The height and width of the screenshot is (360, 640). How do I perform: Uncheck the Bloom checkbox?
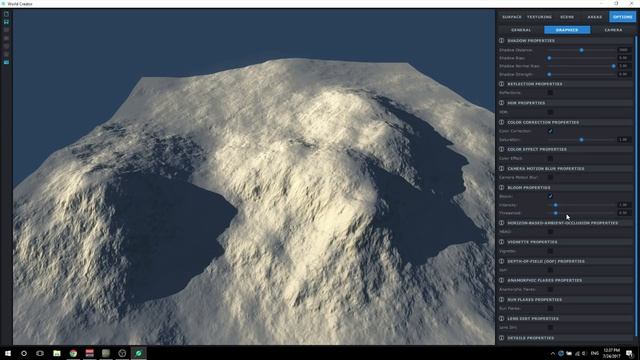click(550, 196)
